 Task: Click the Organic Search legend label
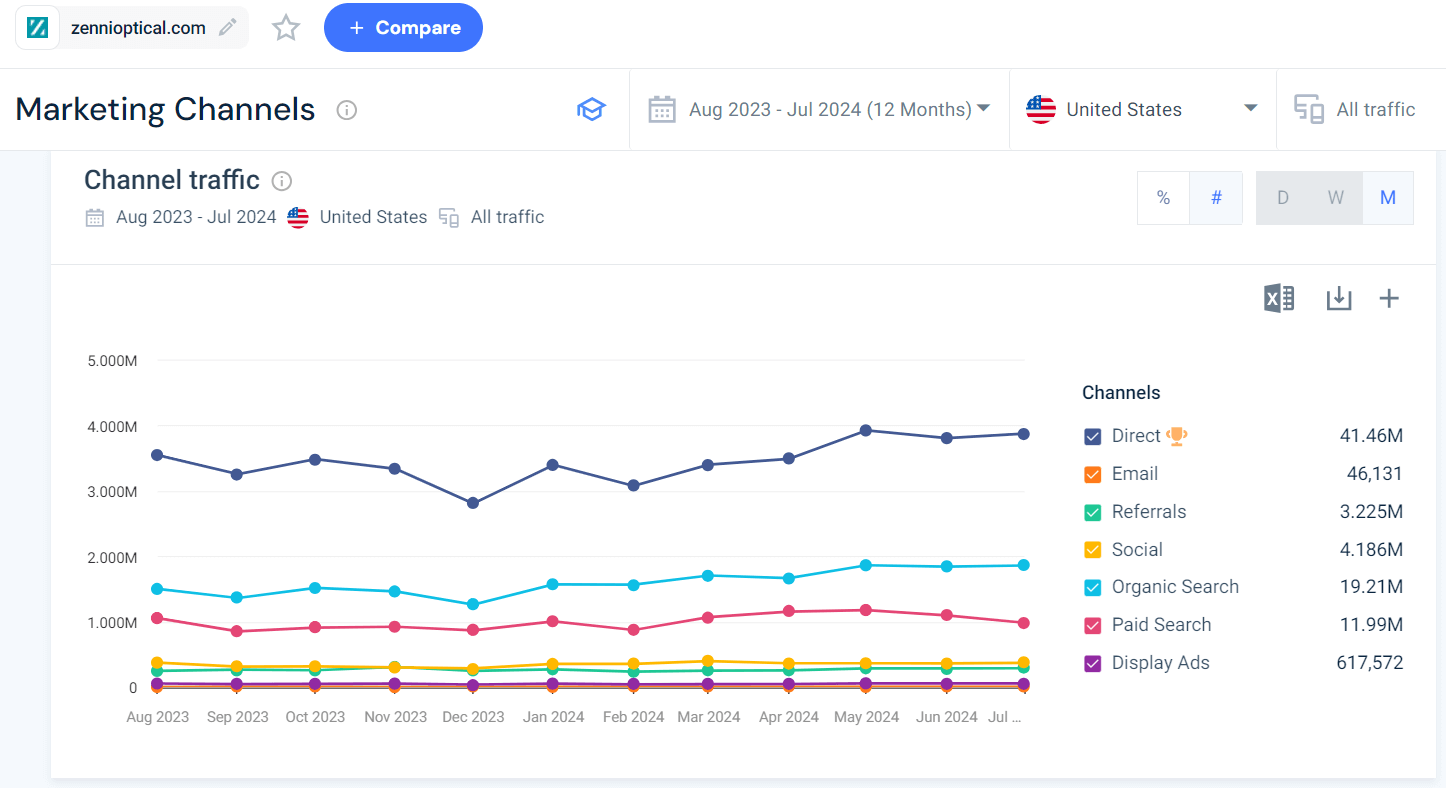click(1175, 587)
